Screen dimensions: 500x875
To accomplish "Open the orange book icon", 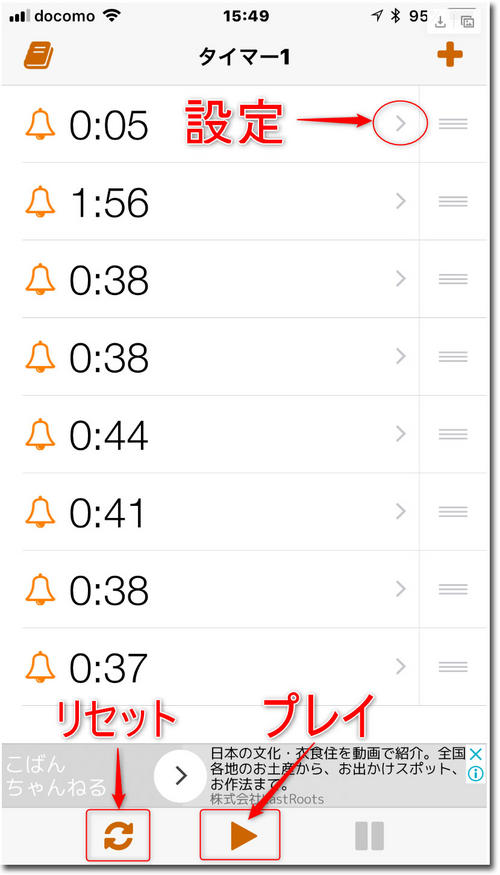I will point(39,56).
